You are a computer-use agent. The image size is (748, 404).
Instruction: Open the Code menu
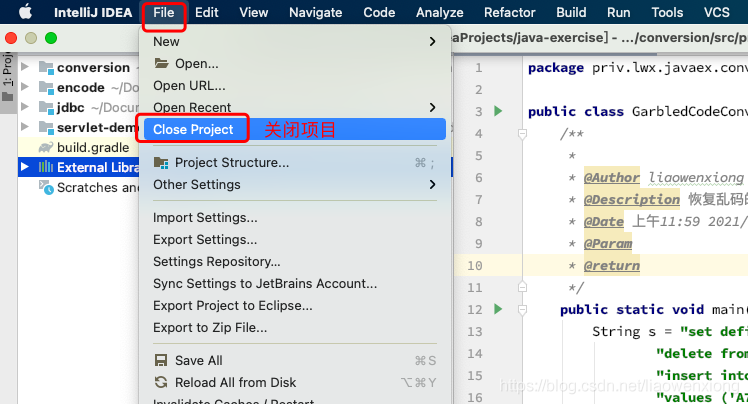click(379, 12)
